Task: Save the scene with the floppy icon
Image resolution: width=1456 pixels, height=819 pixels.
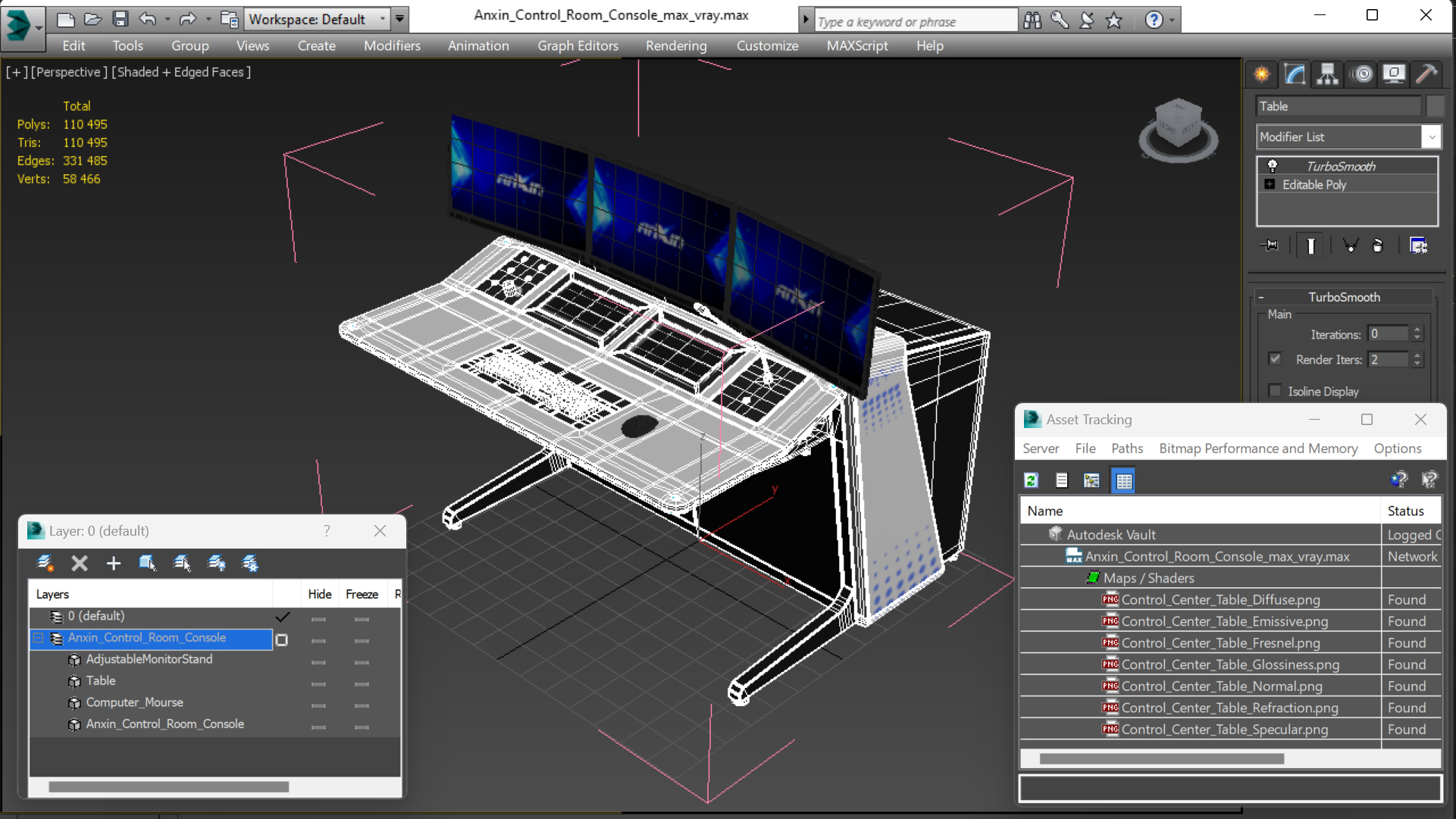Action: click(120, 19)
